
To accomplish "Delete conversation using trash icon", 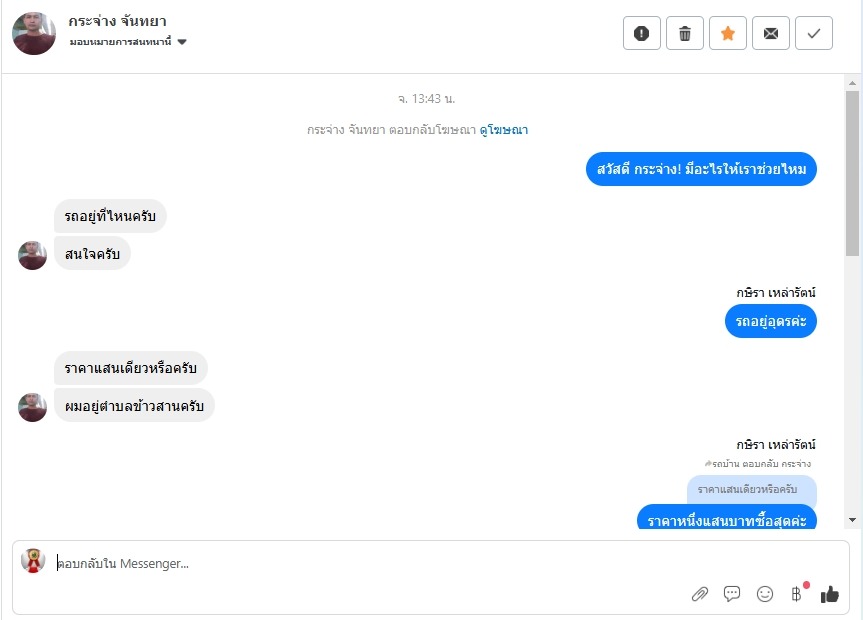I will [x=685, y=34].
